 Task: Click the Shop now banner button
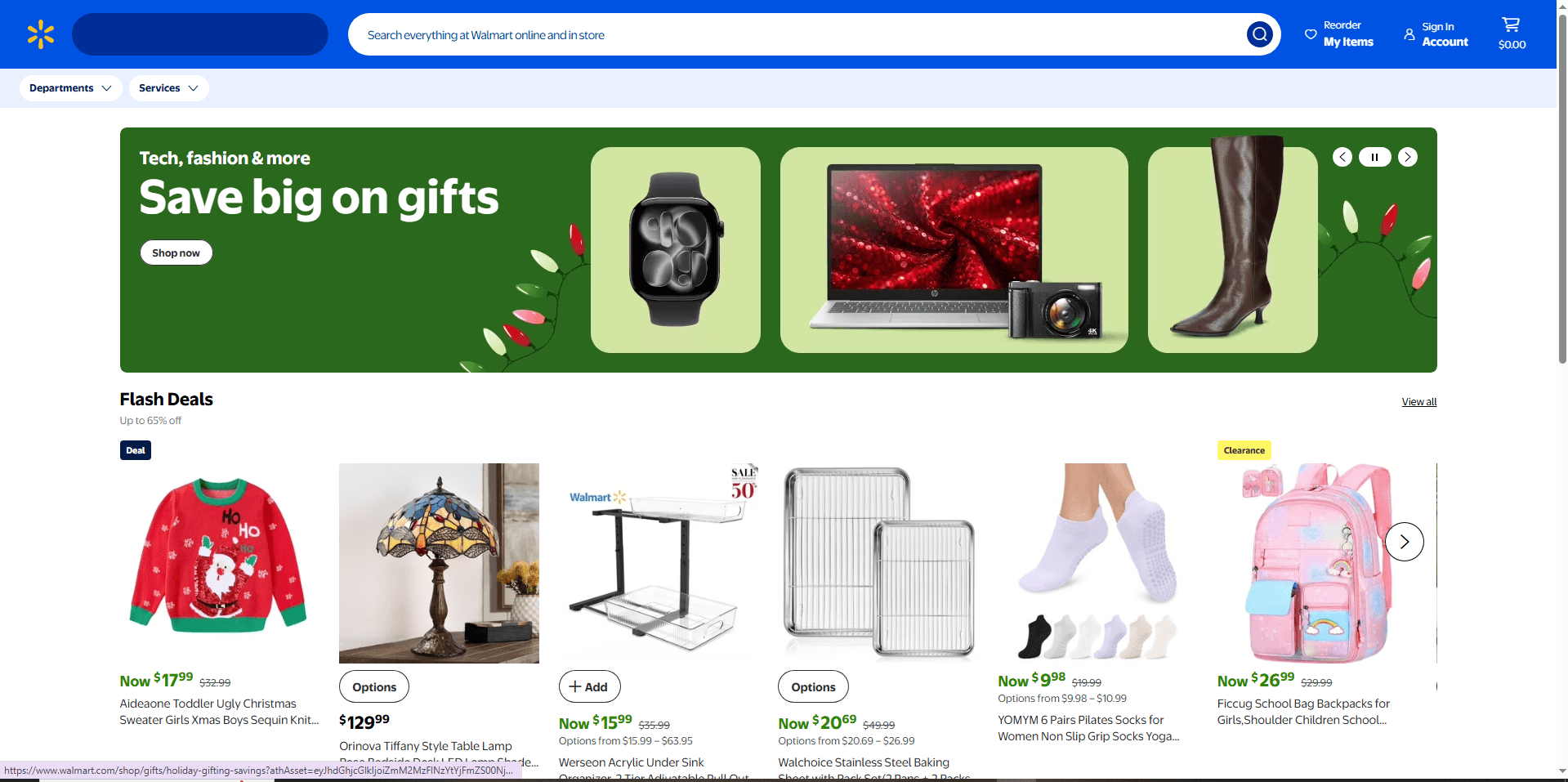(x=176, y=252)
